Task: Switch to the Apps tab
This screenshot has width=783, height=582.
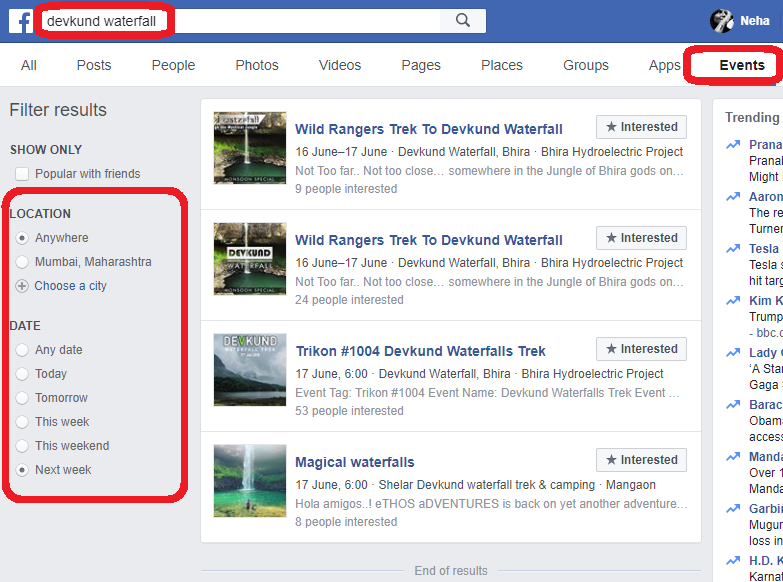Action: 664,65
